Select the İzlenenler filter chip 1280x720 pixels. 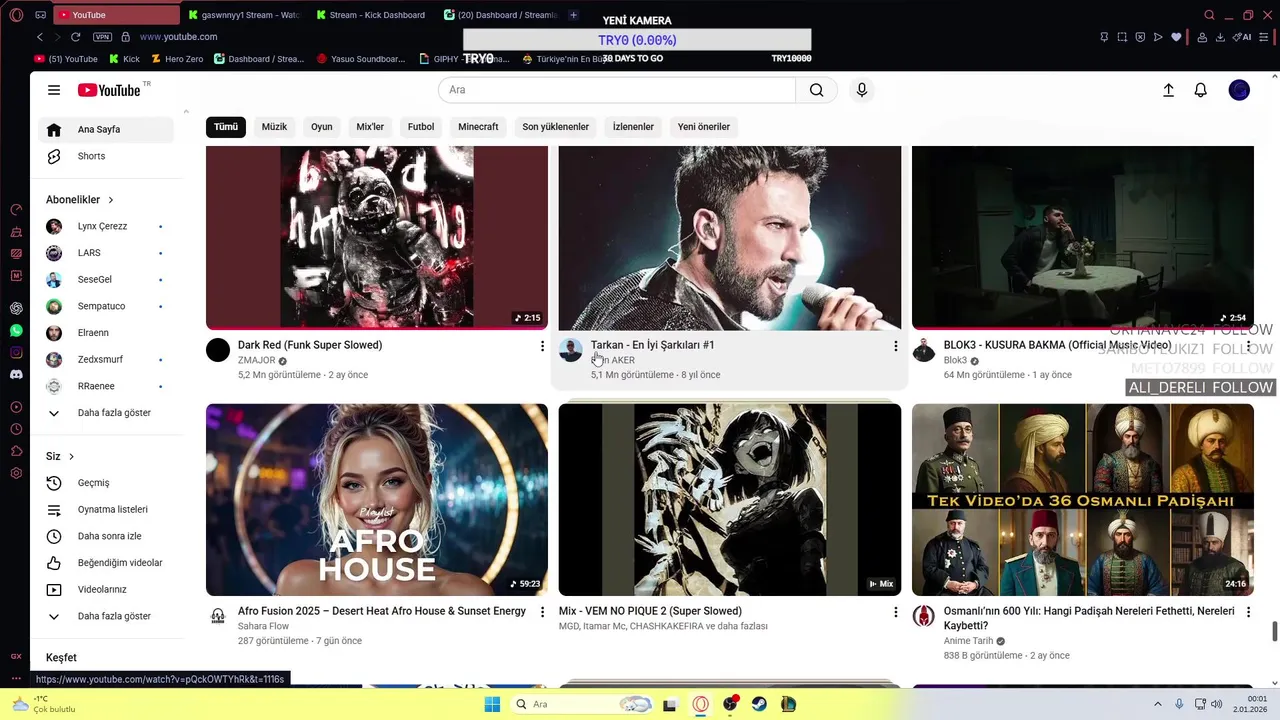pyautogui.click(x=633, y=127)
